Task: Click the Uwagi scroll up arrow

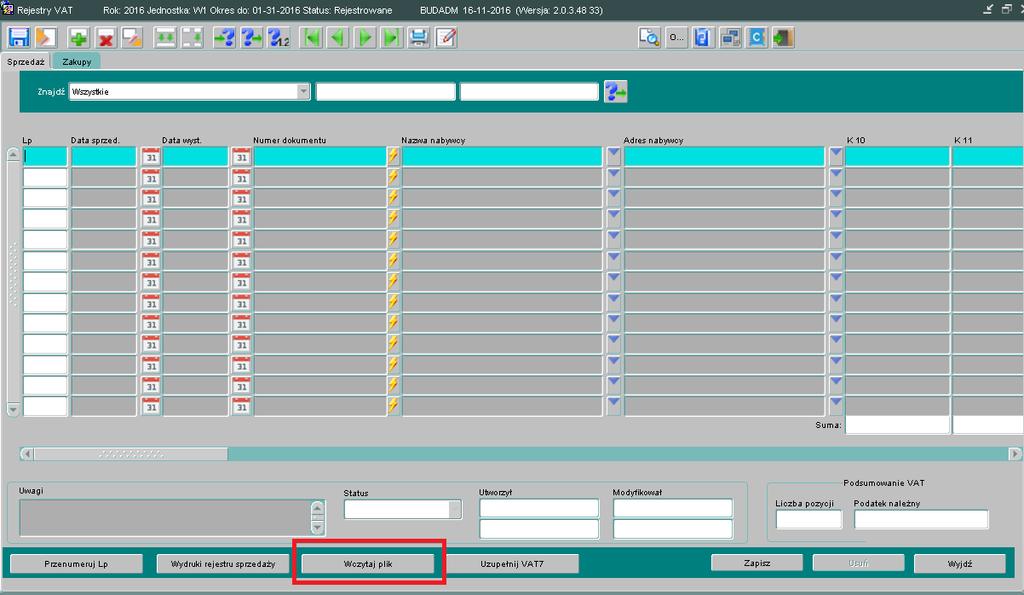Action: point(317,508)
